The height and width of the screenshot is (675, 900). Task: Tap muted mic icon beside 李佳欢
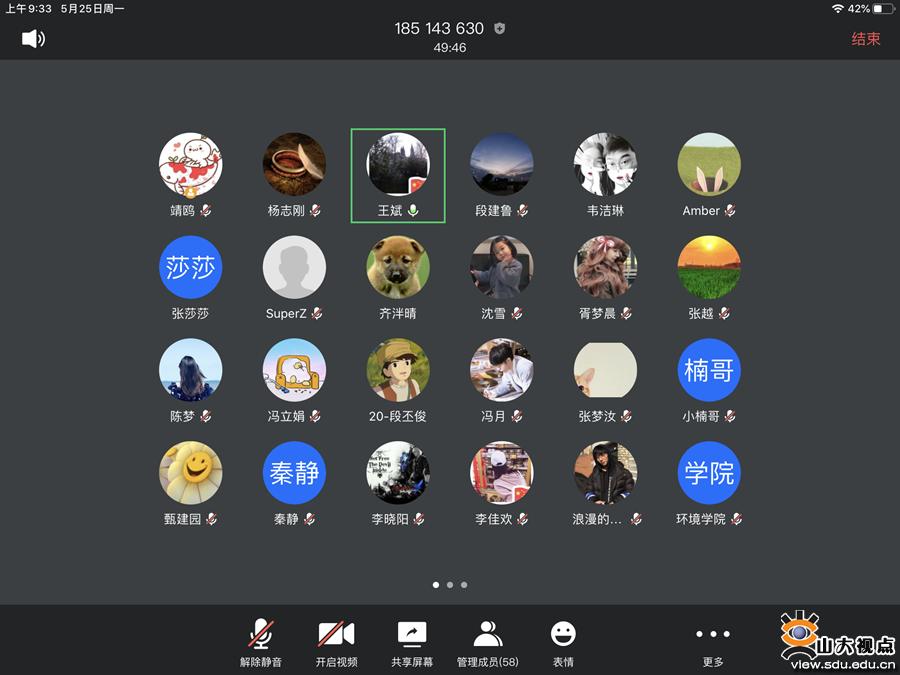(x=522, y=519)
